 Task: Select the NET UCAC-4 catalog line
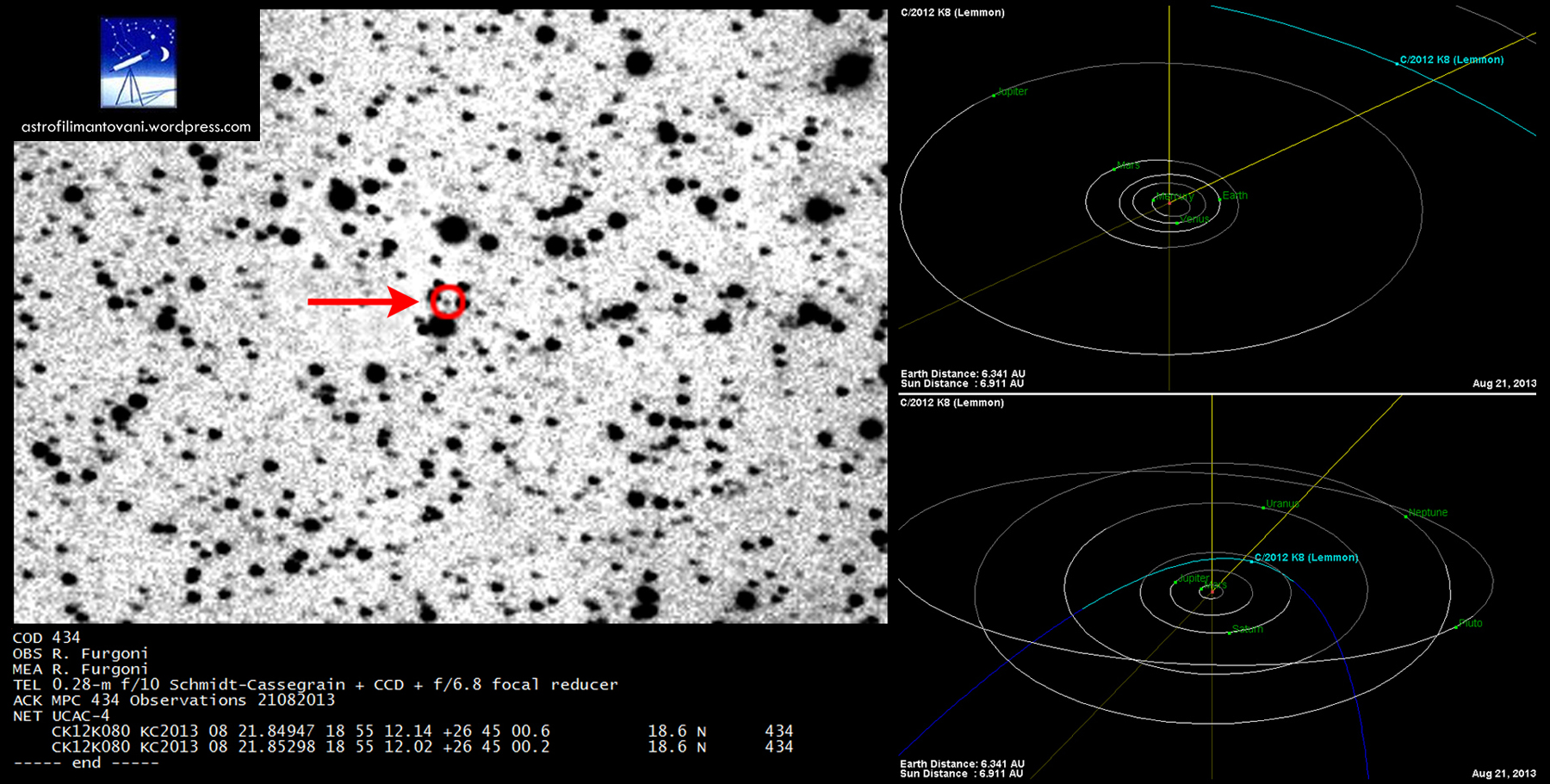coord(61,716)
